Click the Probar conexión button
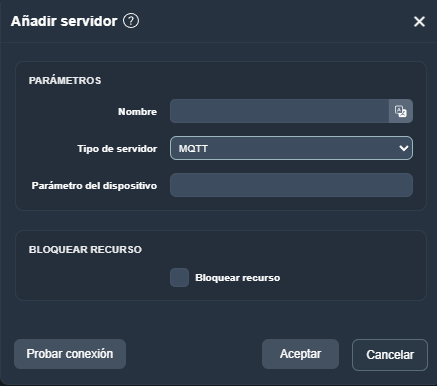The height and width of the screenshot is (386, 437). pyautogui.click(x=70, y=354)
